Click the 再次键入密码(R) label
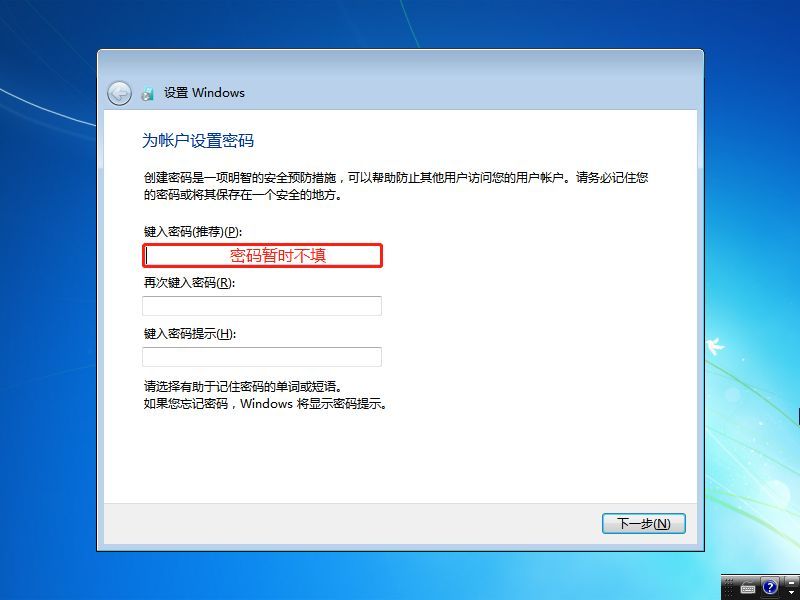800x600 pixels. [189, 283]
